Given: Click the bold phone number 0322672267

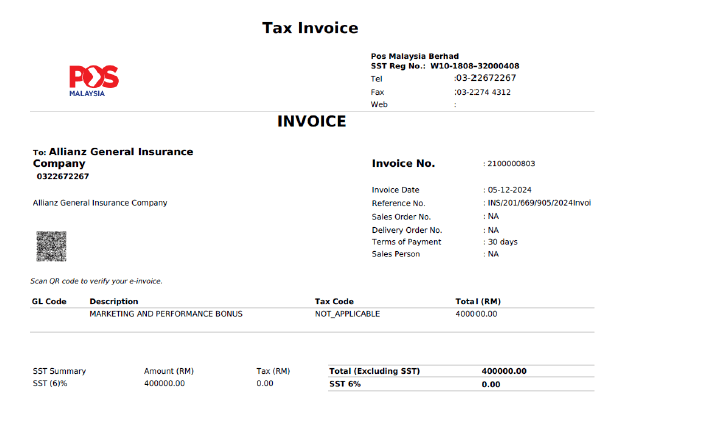Looking at the screenshot, I should tap(63, 176).
